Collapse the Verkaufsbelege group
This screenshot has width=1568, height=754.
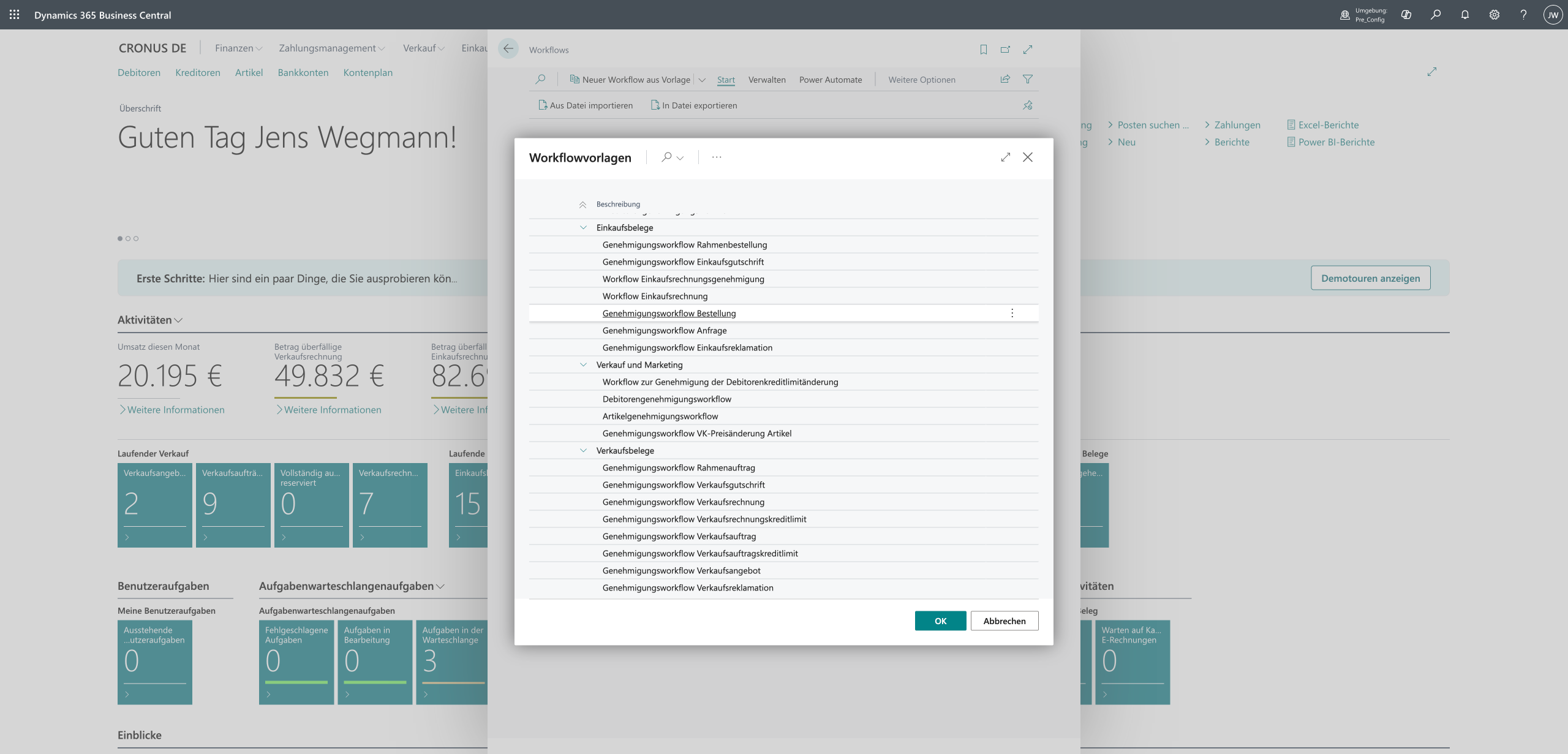[583, 450]
